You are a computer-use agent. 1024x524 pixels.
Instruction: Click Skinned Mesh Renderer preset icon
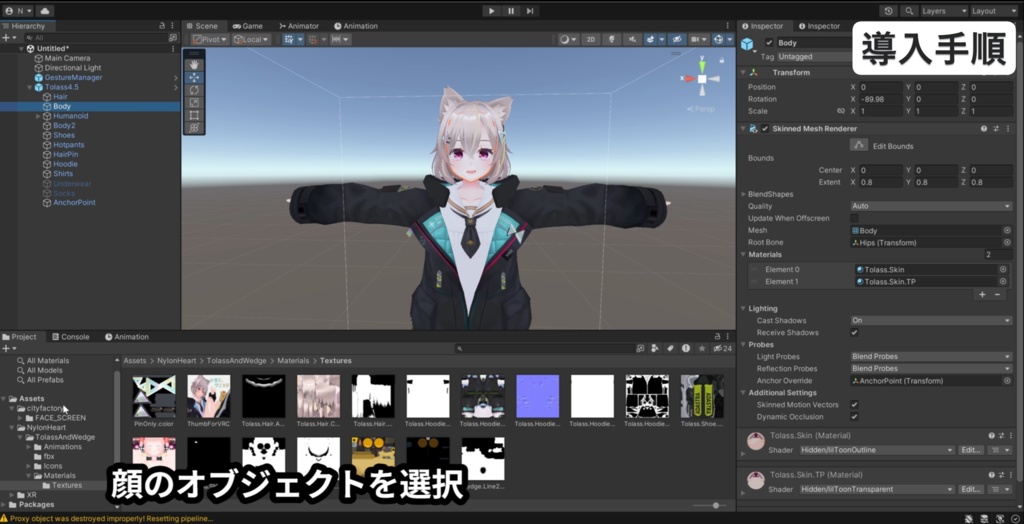pyautogui.click(x=996, y=129)
